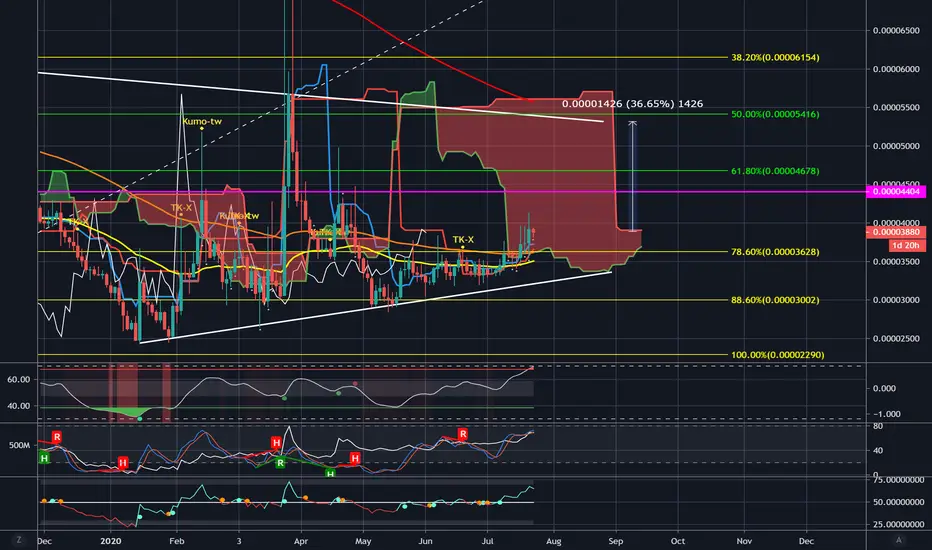This screenshot has height=550, width=932.
Task: Click the Feb label on time axis
Action: coord(177,541)
